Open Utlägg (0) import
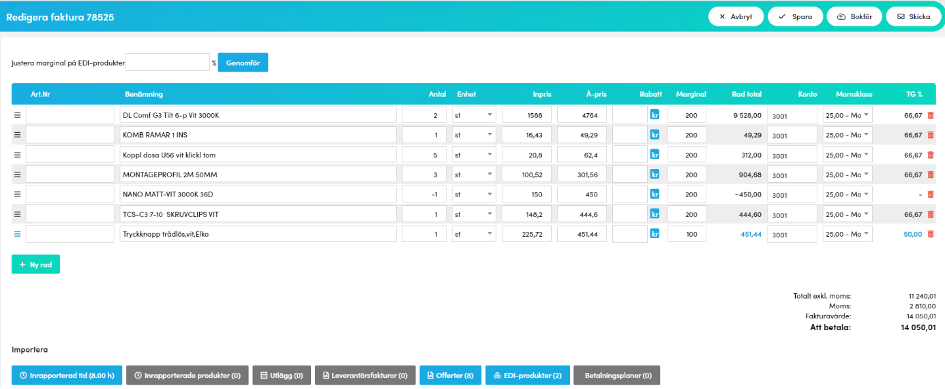Viewport: 945px width, 389px height. [281, 375]
